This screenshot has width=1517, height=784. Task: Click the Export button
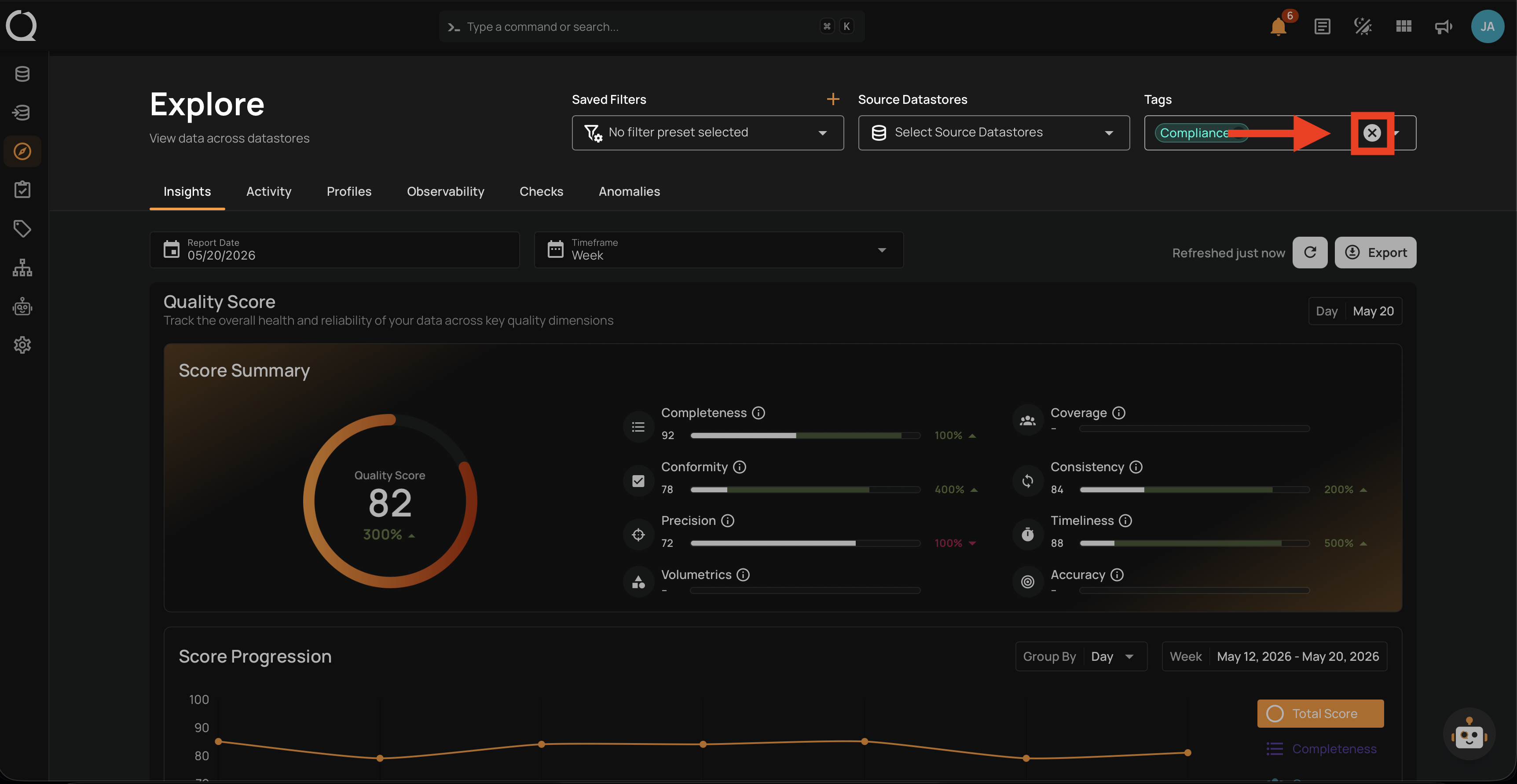point(1375,253)
